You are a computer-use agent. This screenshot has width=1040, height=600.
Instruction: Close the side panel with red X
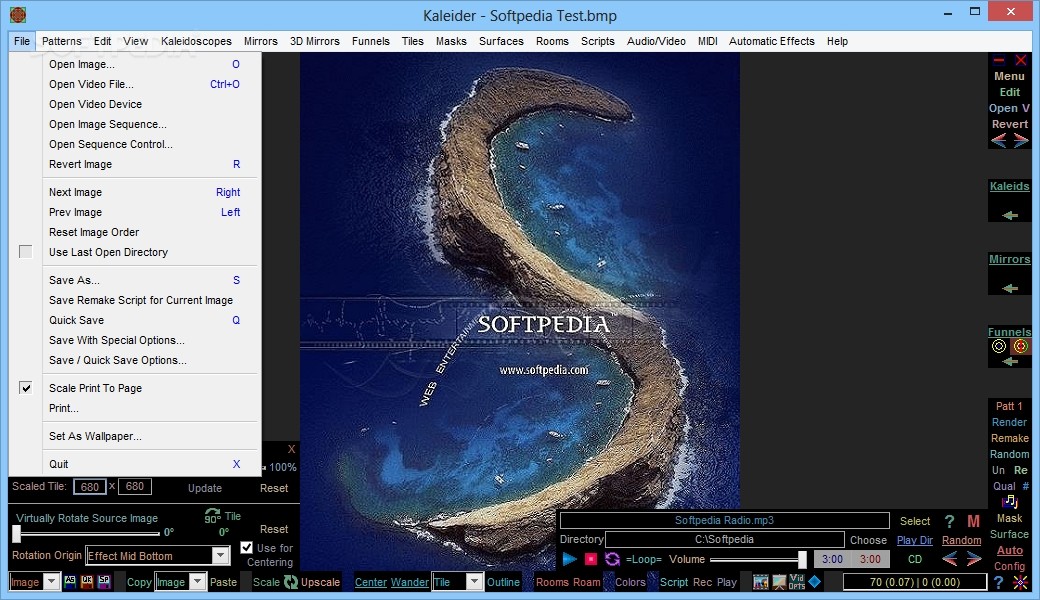pyautogui.click(x=1021, y=60)
